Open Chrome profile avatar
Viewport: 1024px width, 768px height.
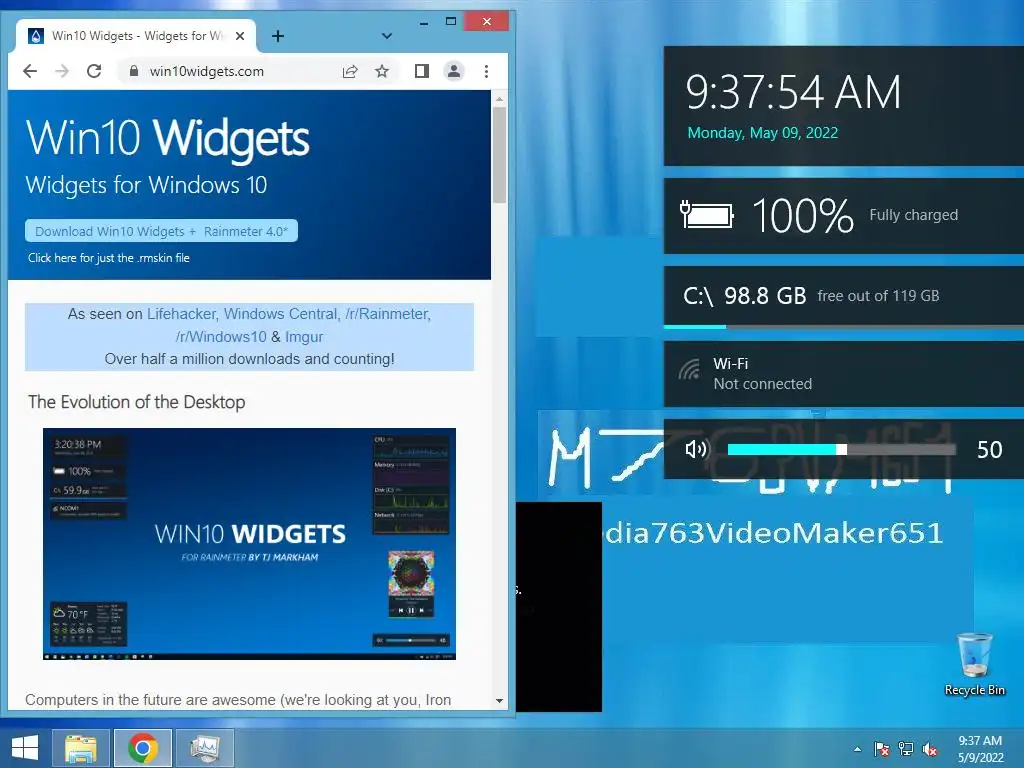pos(454,71)
